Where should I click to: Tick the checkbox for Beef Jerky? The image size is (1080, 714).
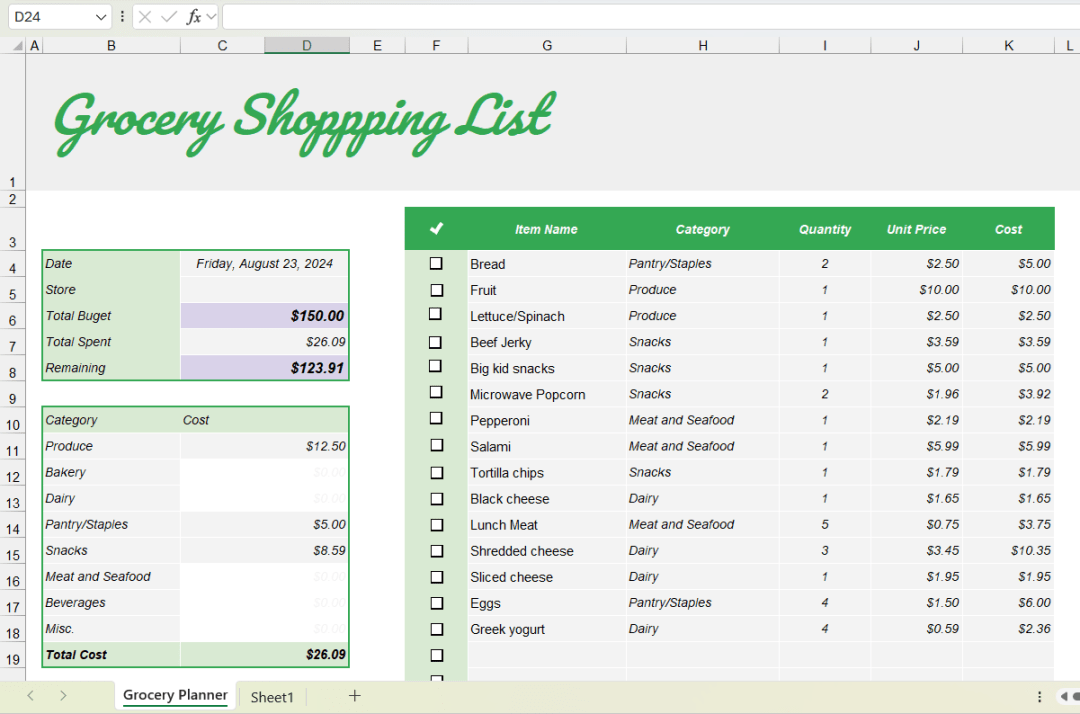pyautogui.click(x=435, y=342)
